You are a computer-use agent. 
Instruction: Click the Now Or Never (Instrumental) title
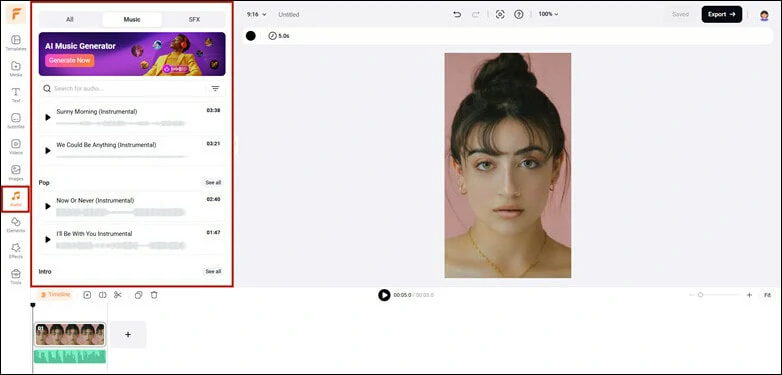[95, 200]
